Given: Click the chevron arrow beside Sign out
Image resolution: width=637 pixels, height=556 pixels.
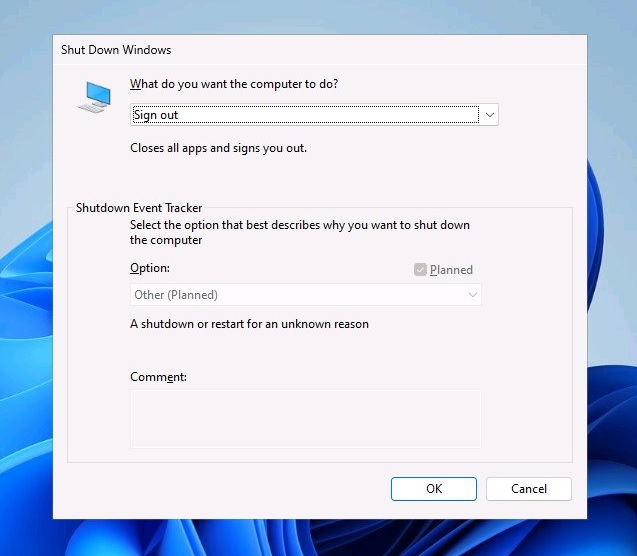Looking at the screenshot, I should coord(490,115).
